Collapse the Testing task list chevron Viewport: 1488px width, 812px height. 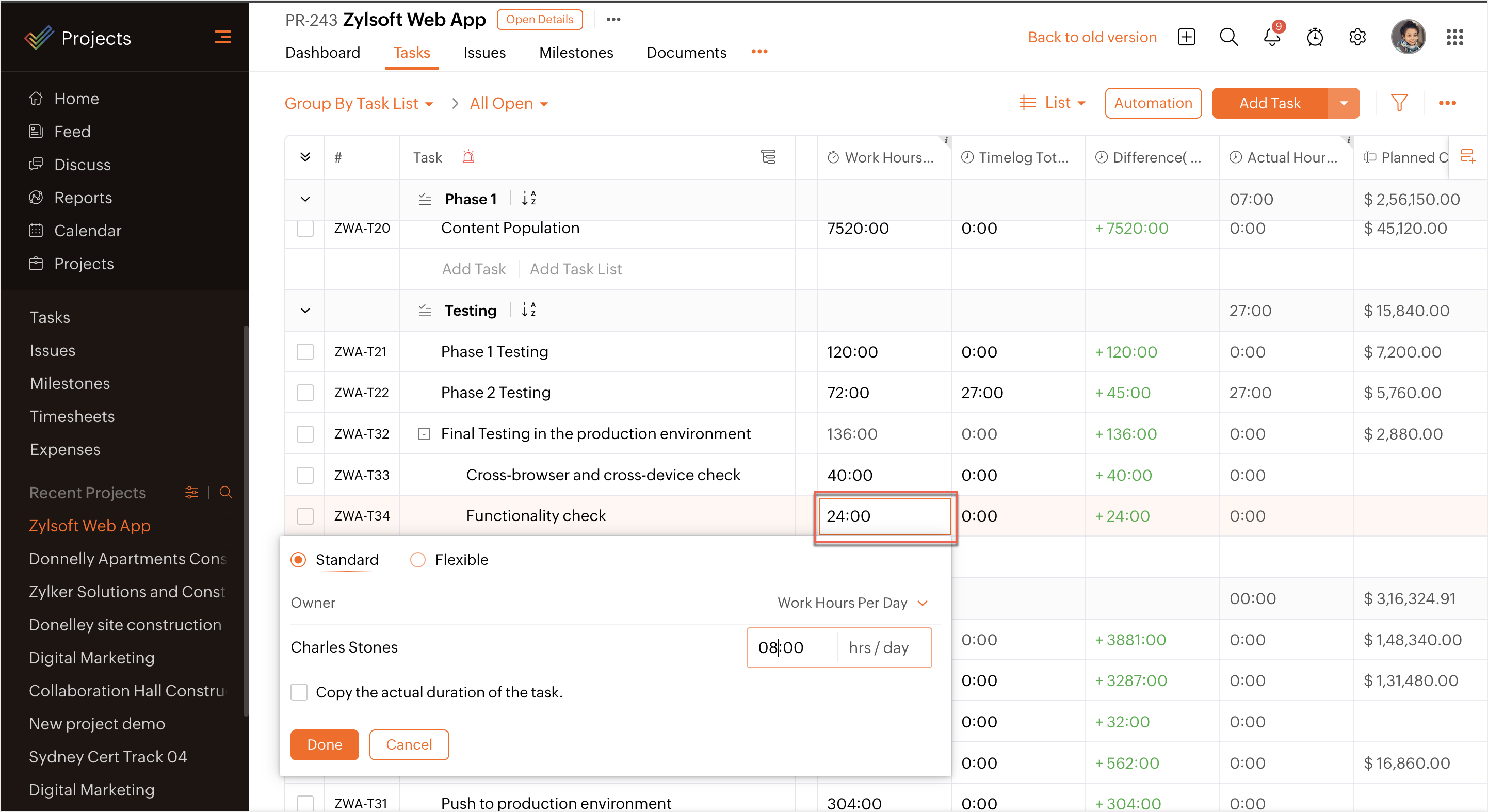pos(305,311)
